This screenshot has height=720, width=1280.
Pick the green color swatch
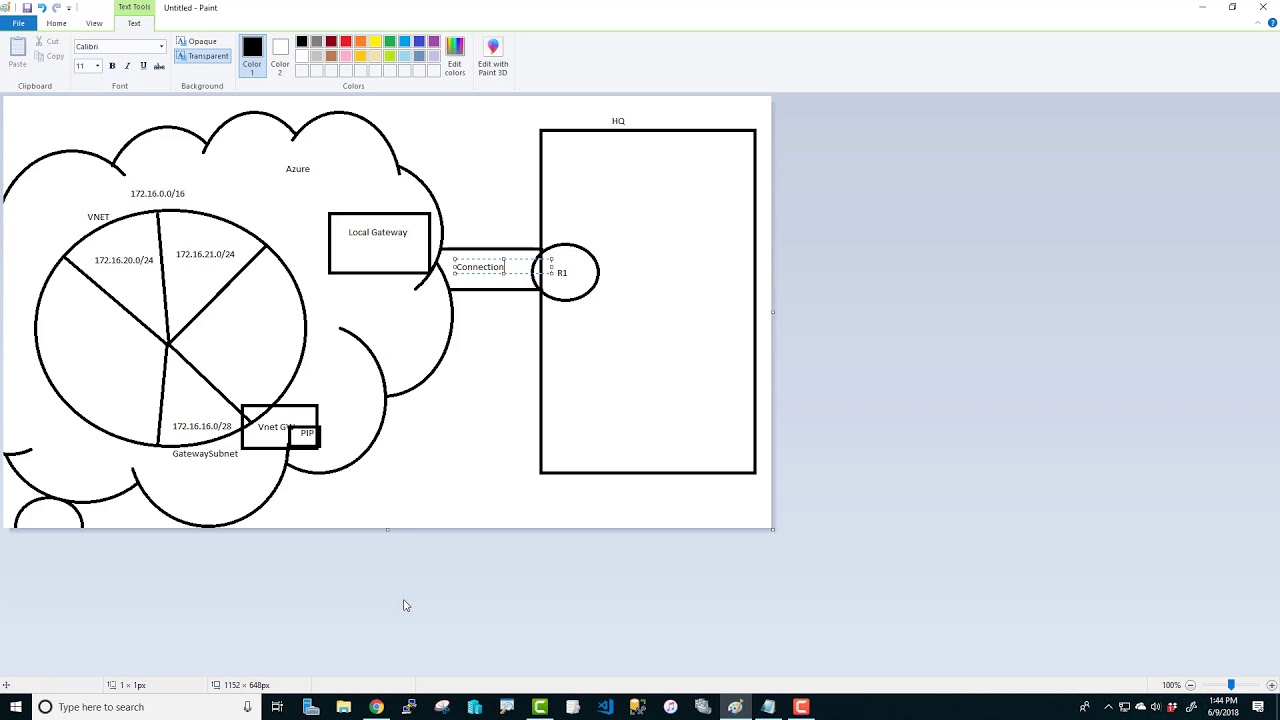click(390, 42)
